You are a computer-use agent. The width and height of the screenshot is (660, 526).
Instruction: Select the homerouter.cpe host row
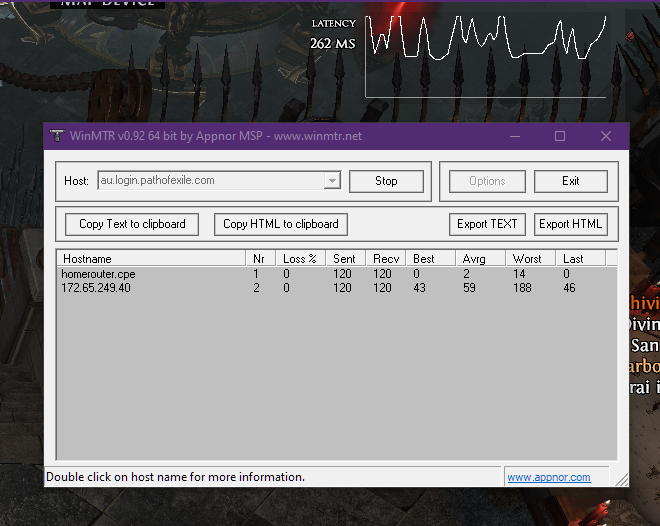pos(337,274)
